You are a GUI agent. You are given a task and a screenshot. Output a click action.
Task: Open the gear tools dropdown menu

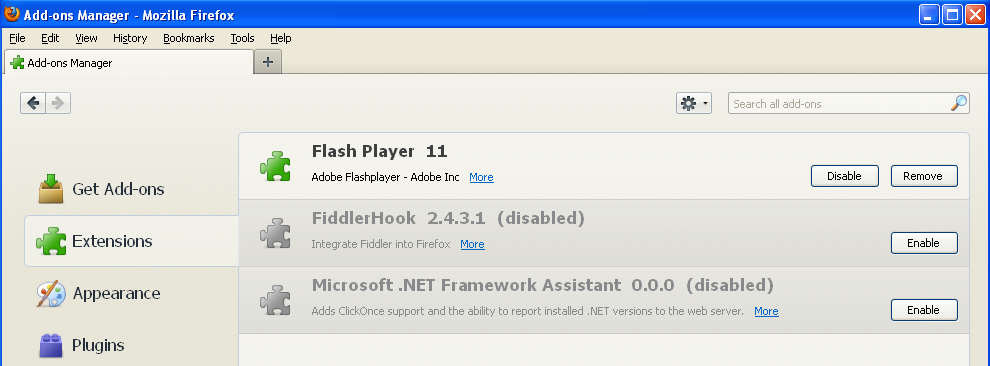click(694, 103)
